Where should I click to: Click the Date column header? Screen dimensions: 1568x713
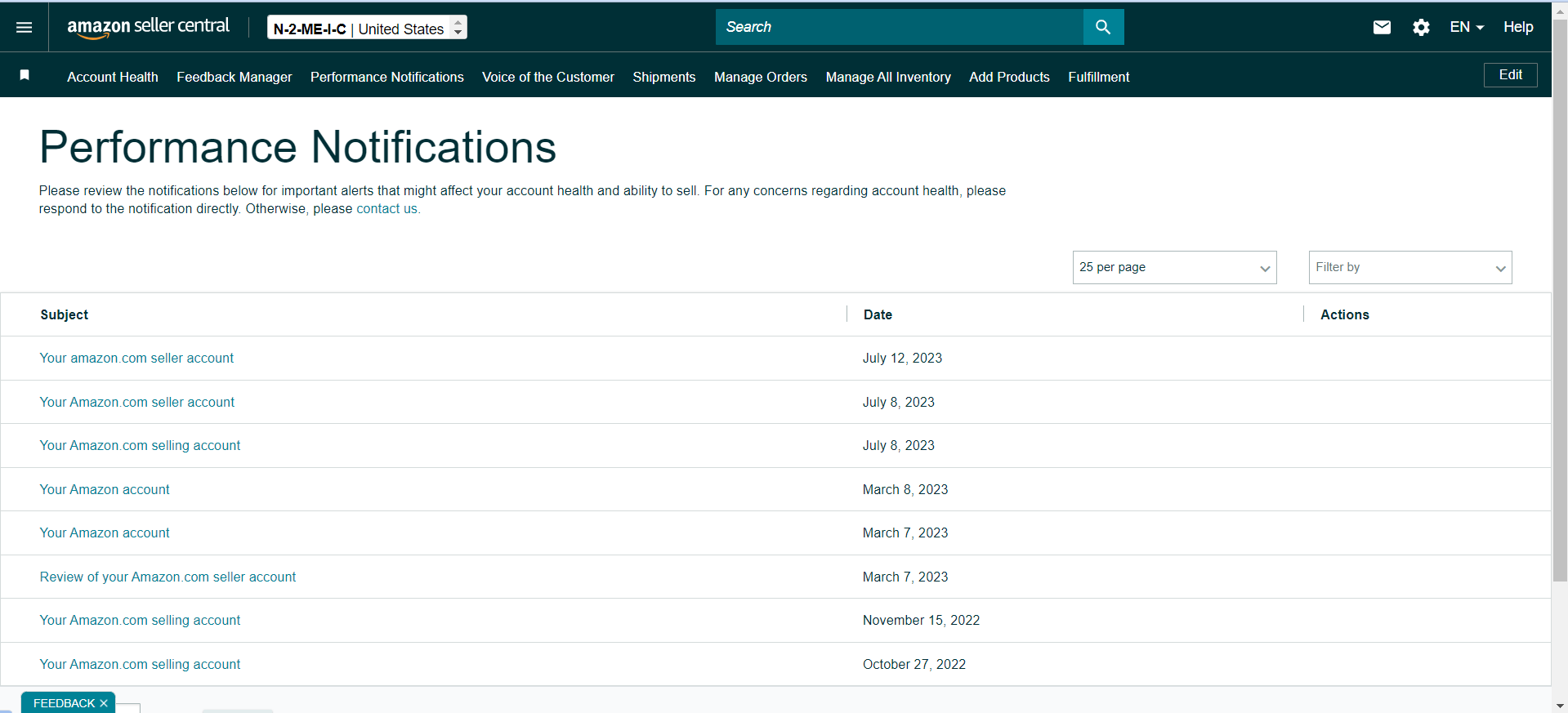click(x=878, y=314)
